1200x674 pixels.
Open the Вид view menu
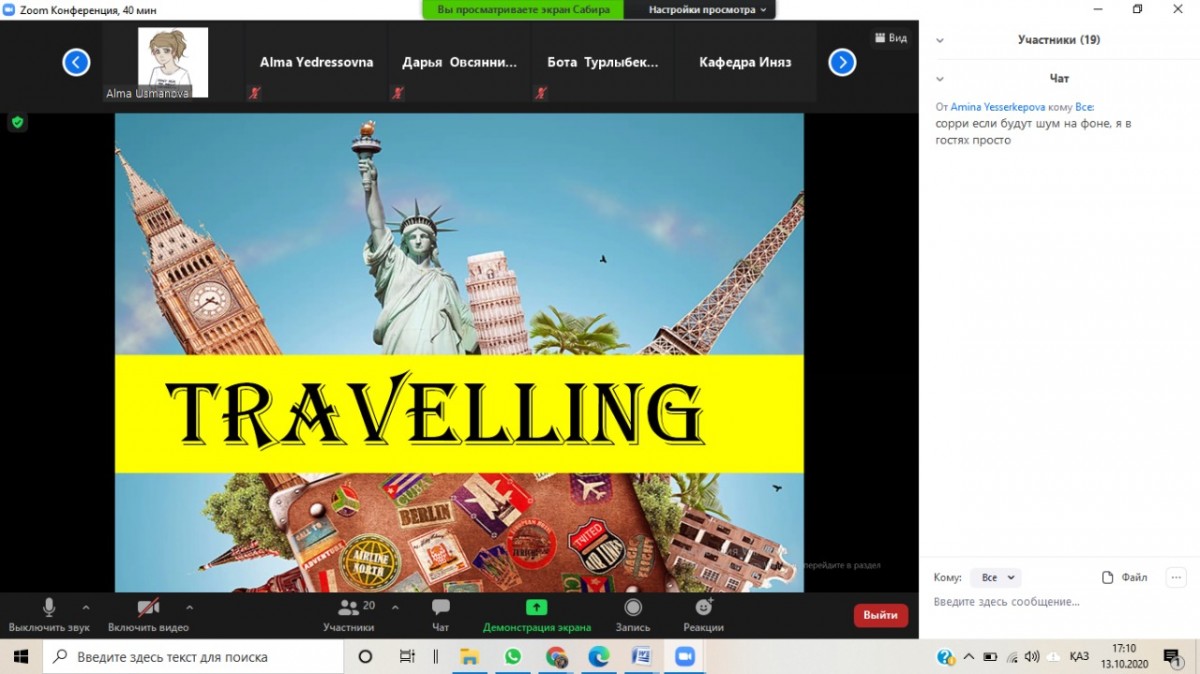pyautogui.click(x=891, y=38)
